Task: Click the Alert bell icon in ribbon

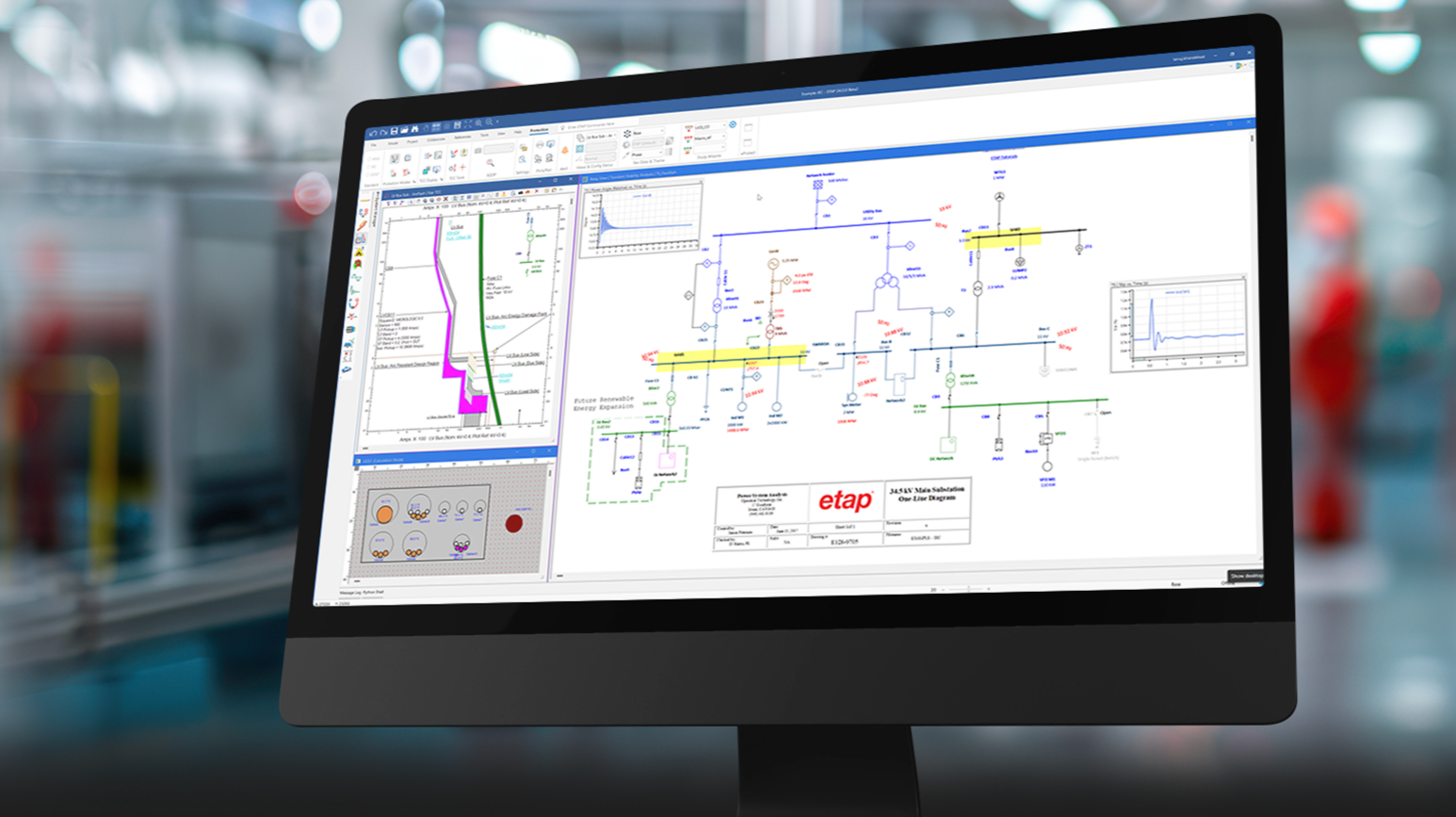Action: coord(564,150)
